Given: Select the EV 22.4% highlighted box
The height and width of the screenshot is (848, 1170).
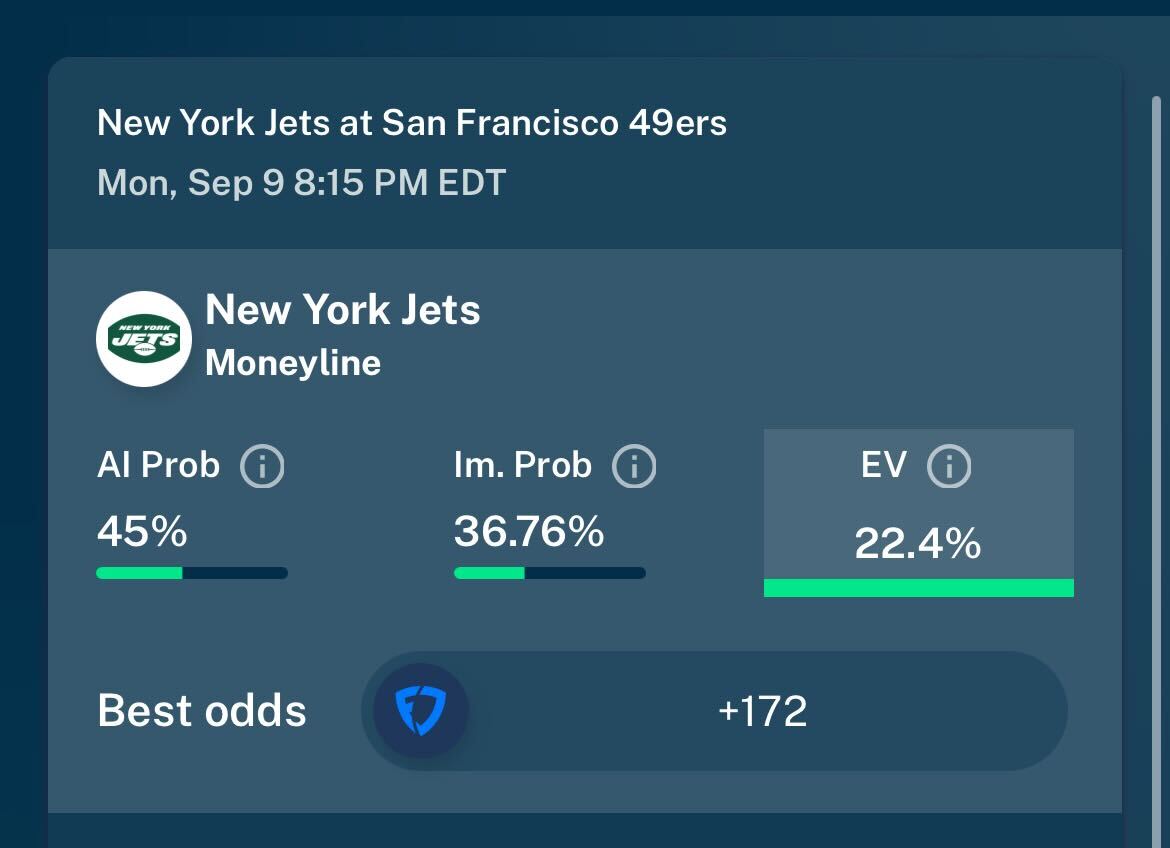Looking at the screenshot, I should pyautogui.click(x=919, y=513).
